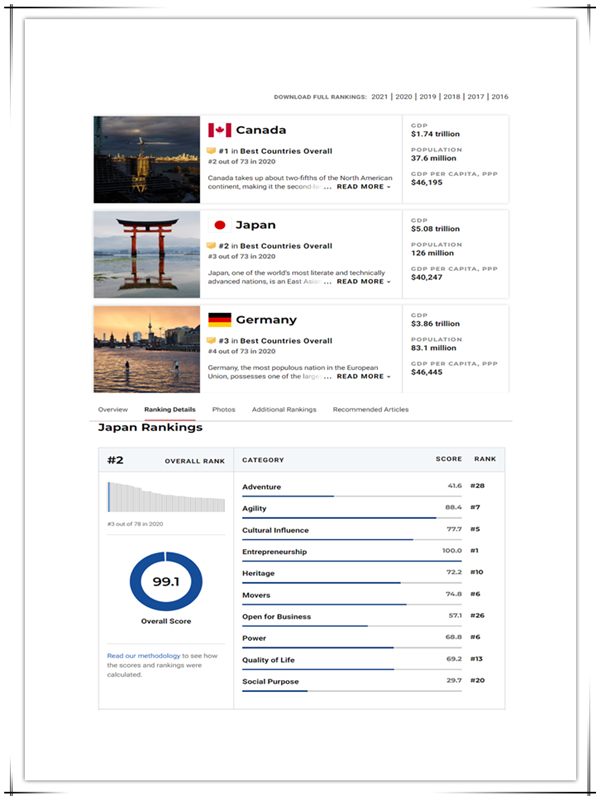
Task: Expand Japan's READ MORE description
Action: (363, 282)
